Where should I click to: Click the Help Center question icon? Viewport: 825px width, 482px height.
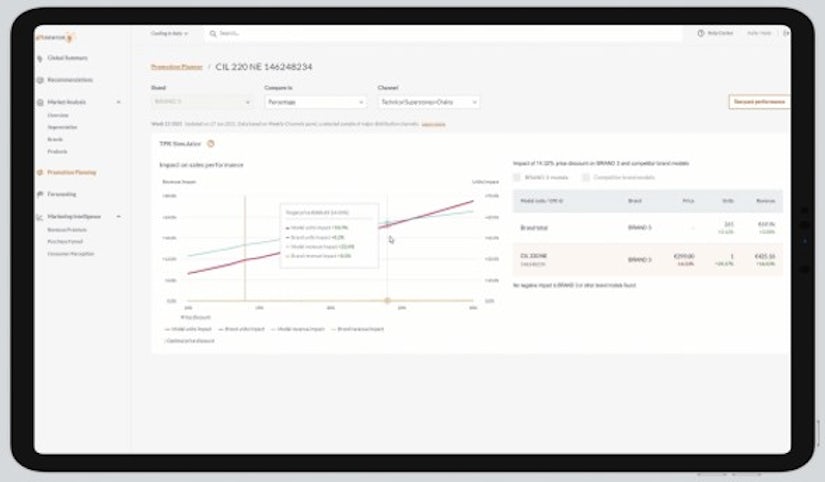point(701,33)
